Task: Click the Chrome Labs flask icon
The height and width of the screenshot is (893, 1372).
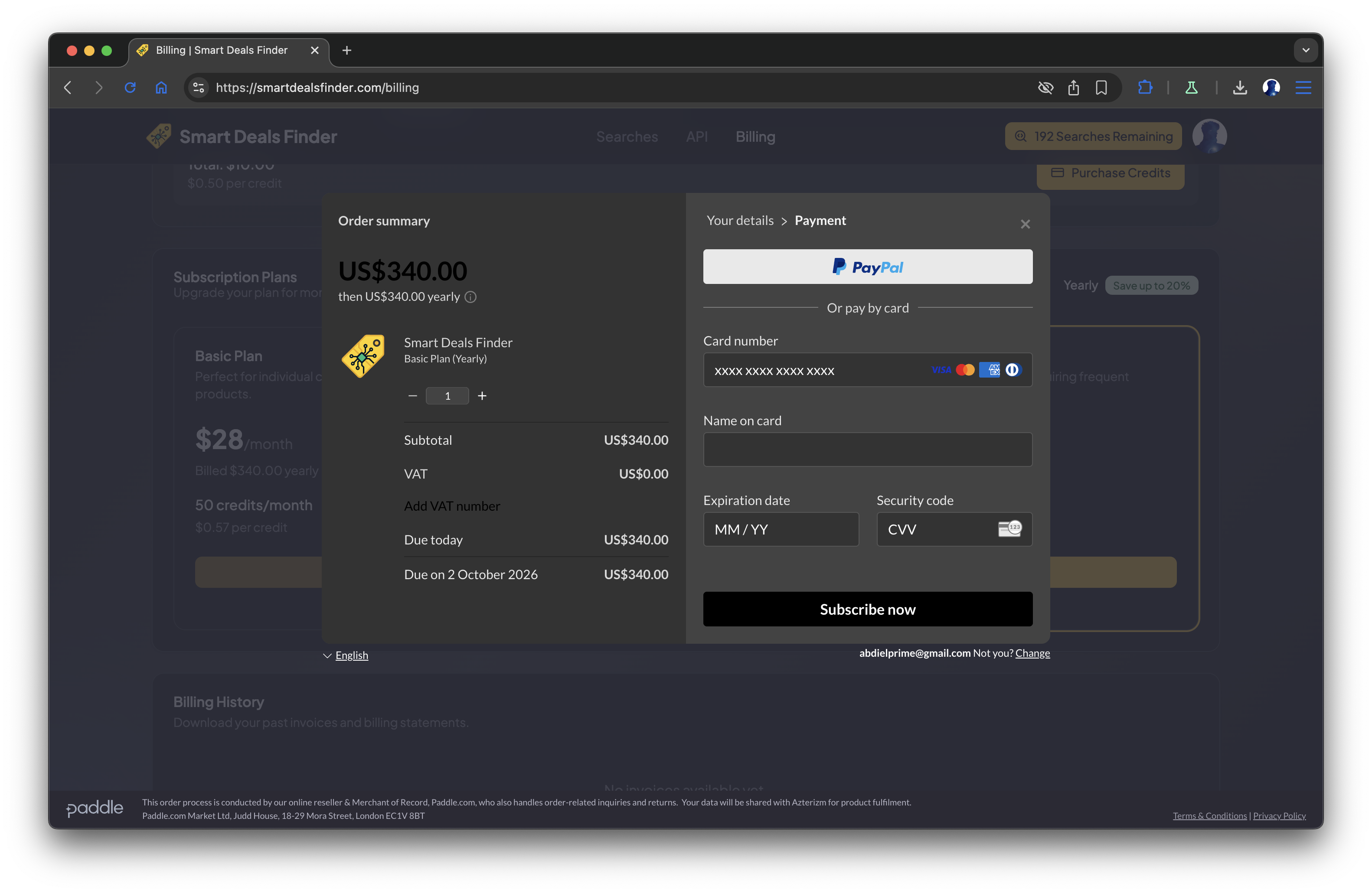Action: [x=1191, y=88]
